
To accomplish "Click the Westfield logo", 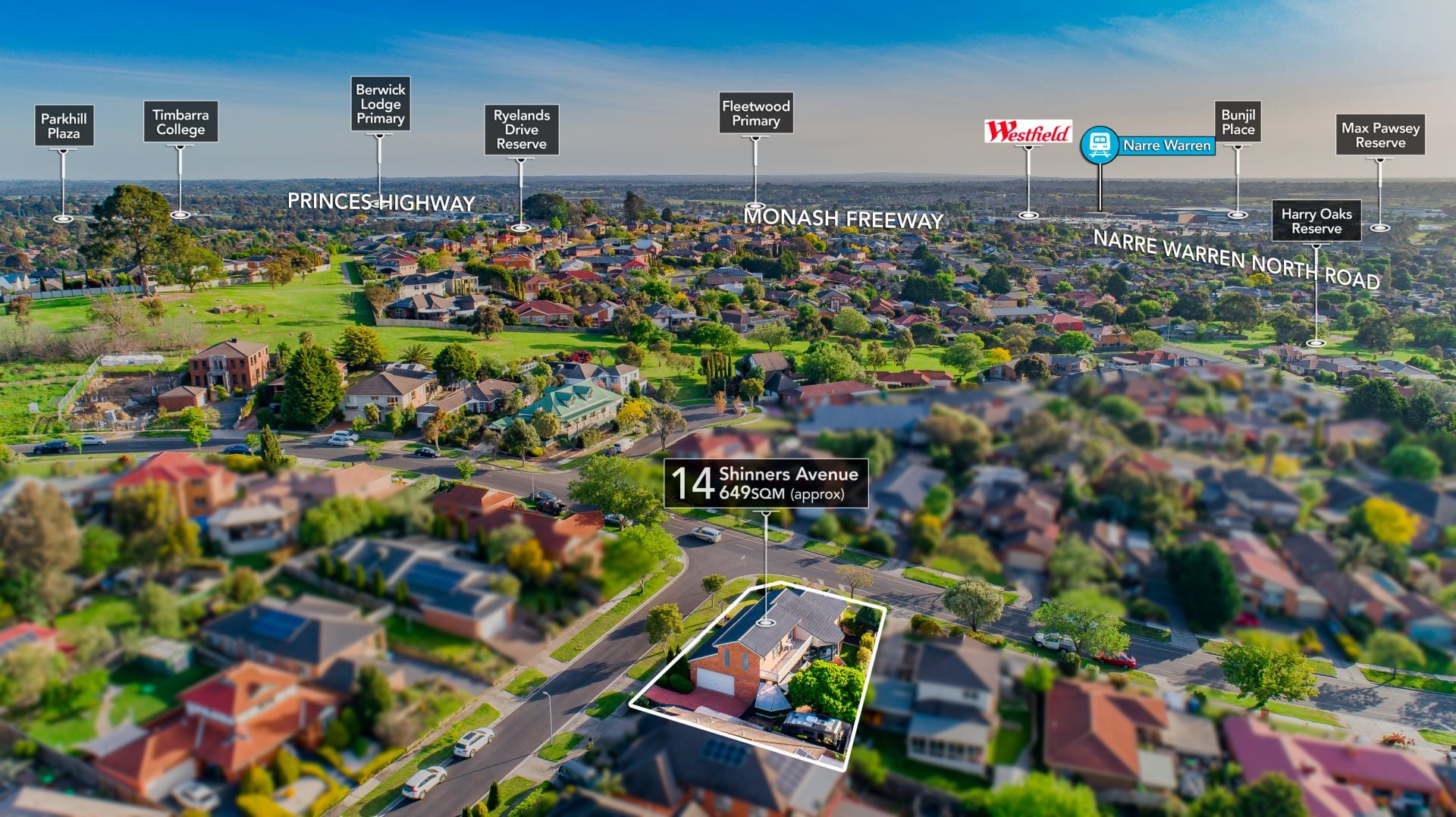I will 1028,132.
